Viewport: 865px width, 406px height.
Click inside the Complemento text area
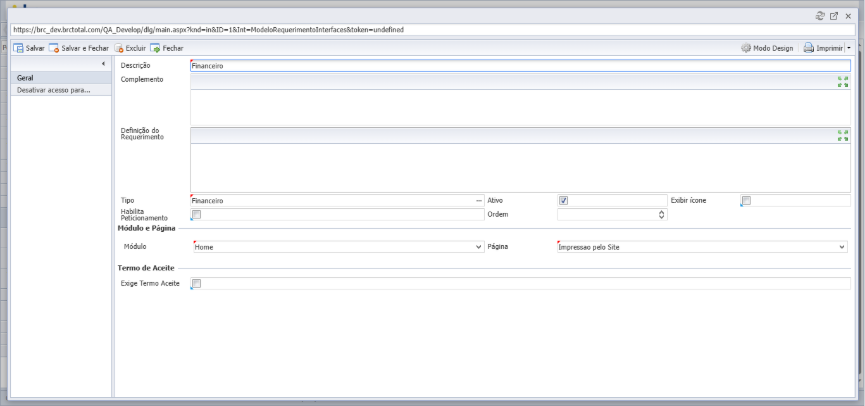[520, 108]
